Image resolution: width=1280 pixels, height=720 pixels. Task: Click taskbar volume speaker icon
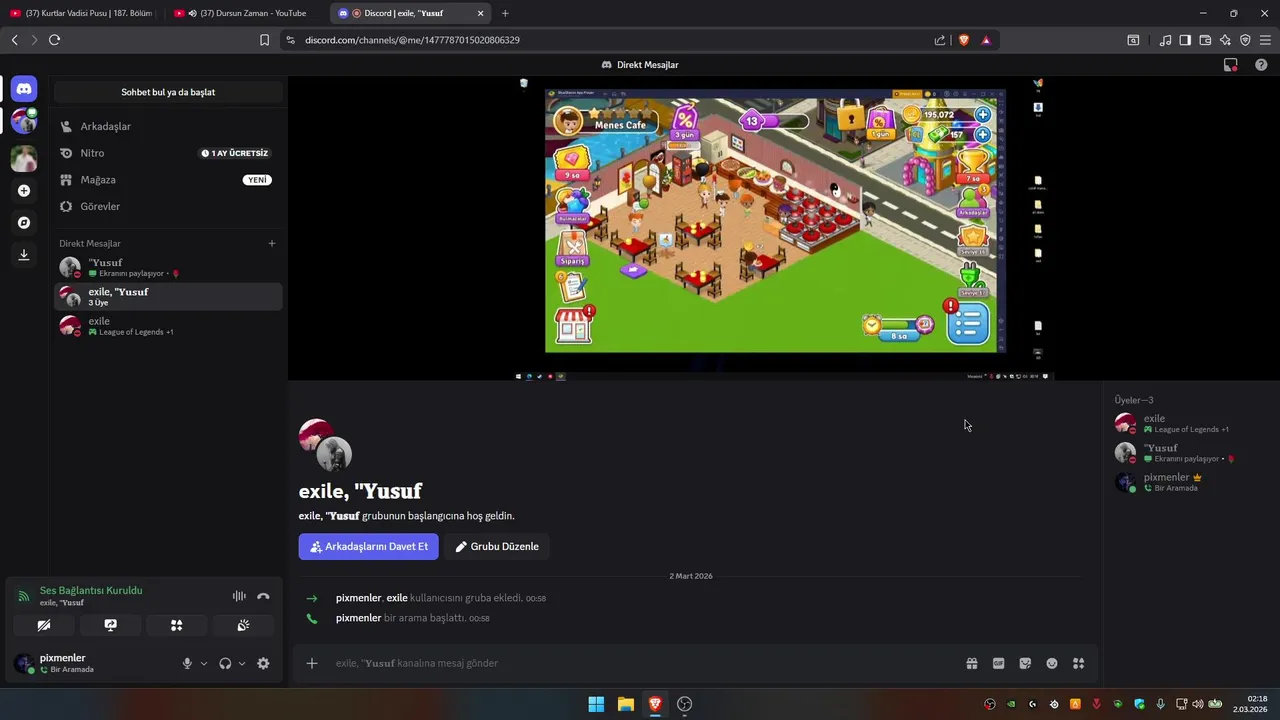point(1198,704)
